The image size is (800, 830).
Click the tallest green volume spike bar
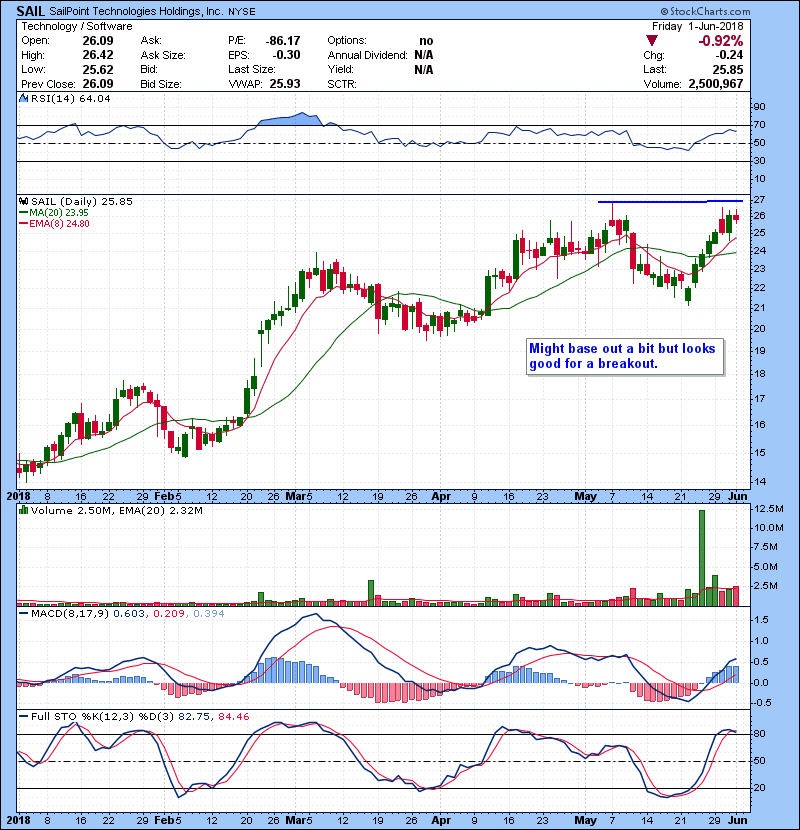[702, 557]
